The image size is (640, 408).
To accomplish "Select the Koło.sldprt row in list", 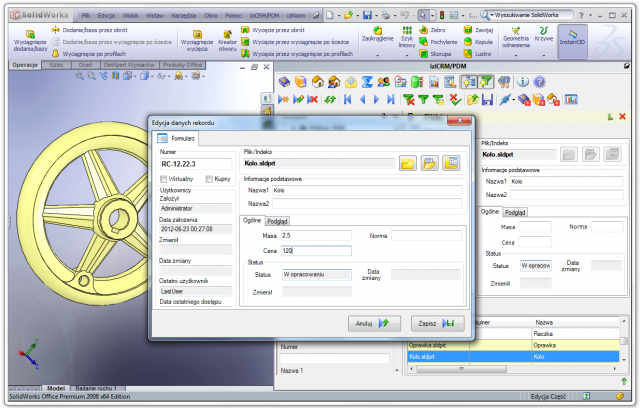I will pos(513,357).
